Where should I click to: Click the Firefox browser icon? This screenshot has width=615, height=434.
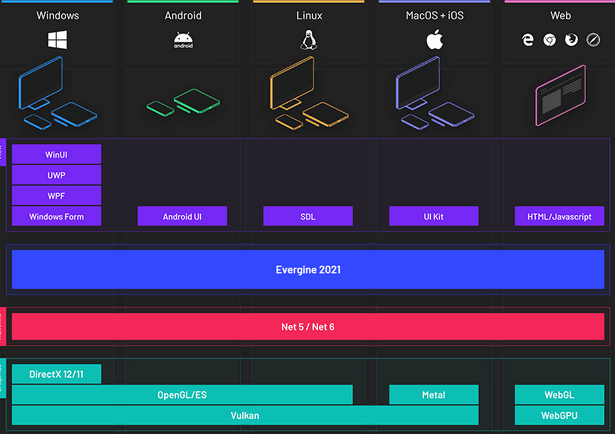[x=571, y=40]
